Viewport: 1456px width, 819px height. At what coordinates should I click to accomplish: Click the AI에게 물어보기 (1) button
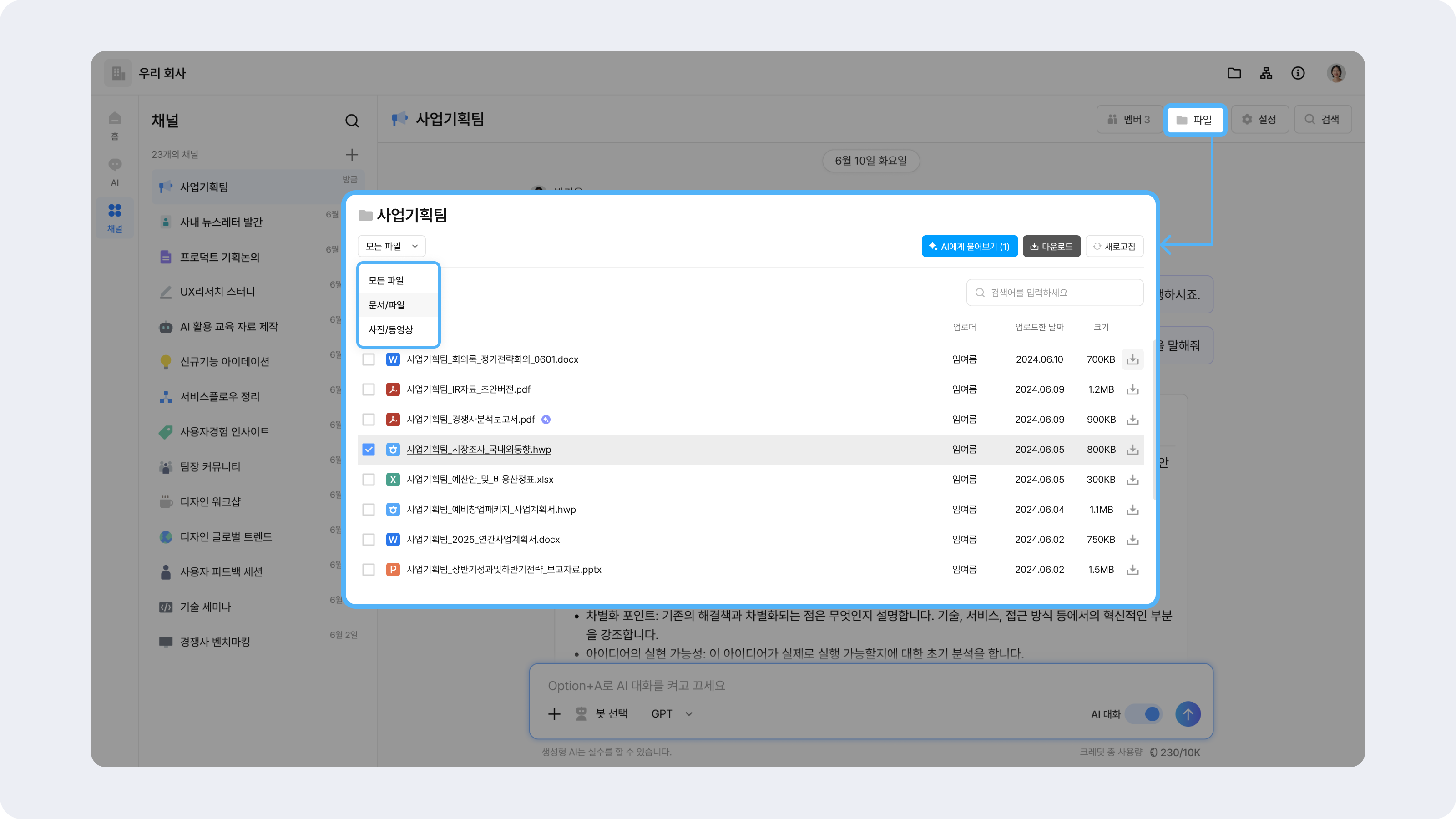coord(969,246)
